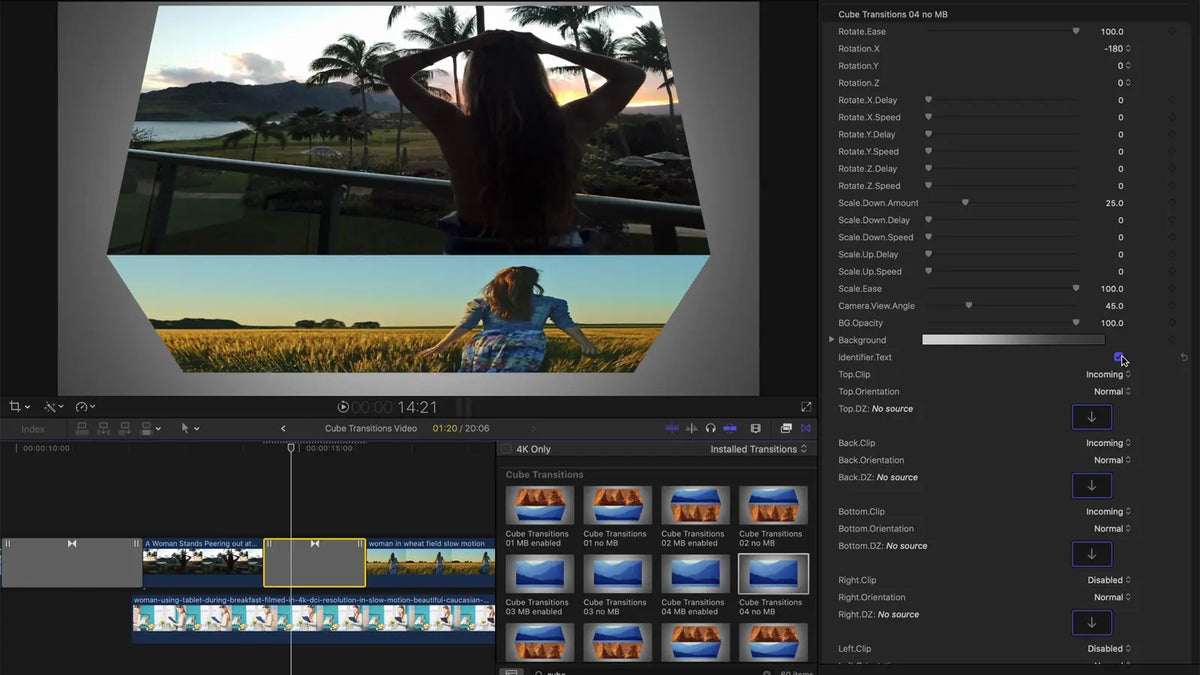The height and width of the screenshot is (675, 1200).
Task: Click the Top.DZ drop zone well
Action: [x=1092, y=417]
